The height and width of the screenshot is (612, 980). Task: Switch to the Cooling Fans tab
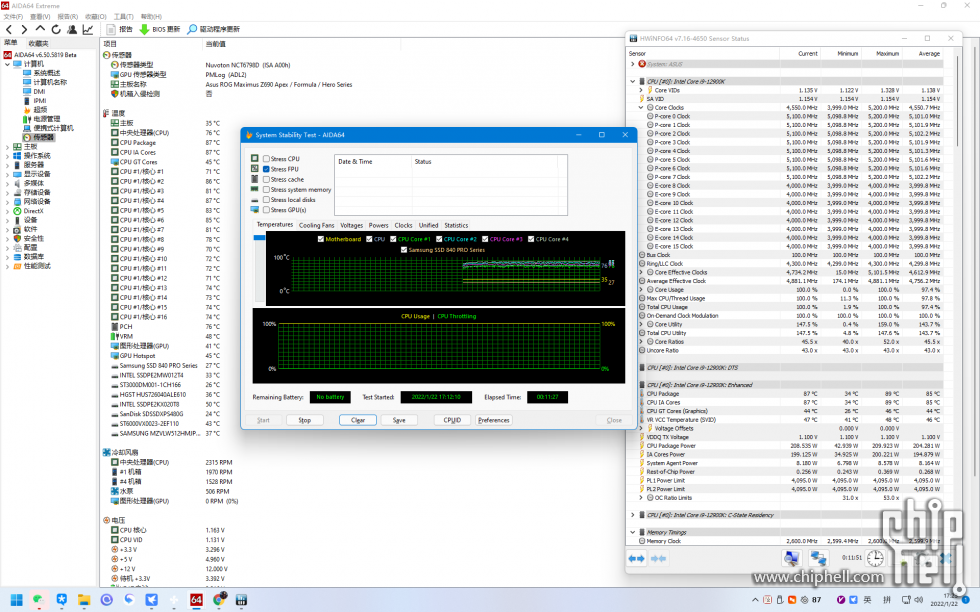pos(316,226)
